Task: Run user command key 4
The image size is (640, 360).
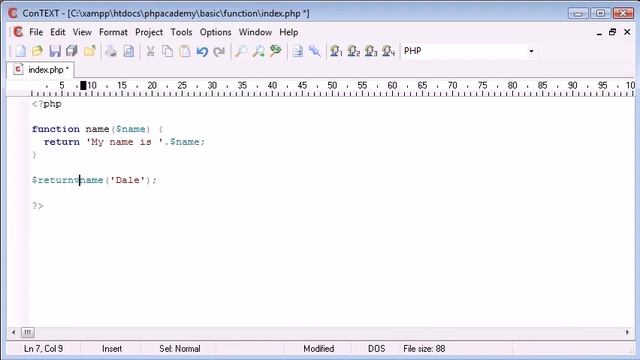Action: point(388,51)
